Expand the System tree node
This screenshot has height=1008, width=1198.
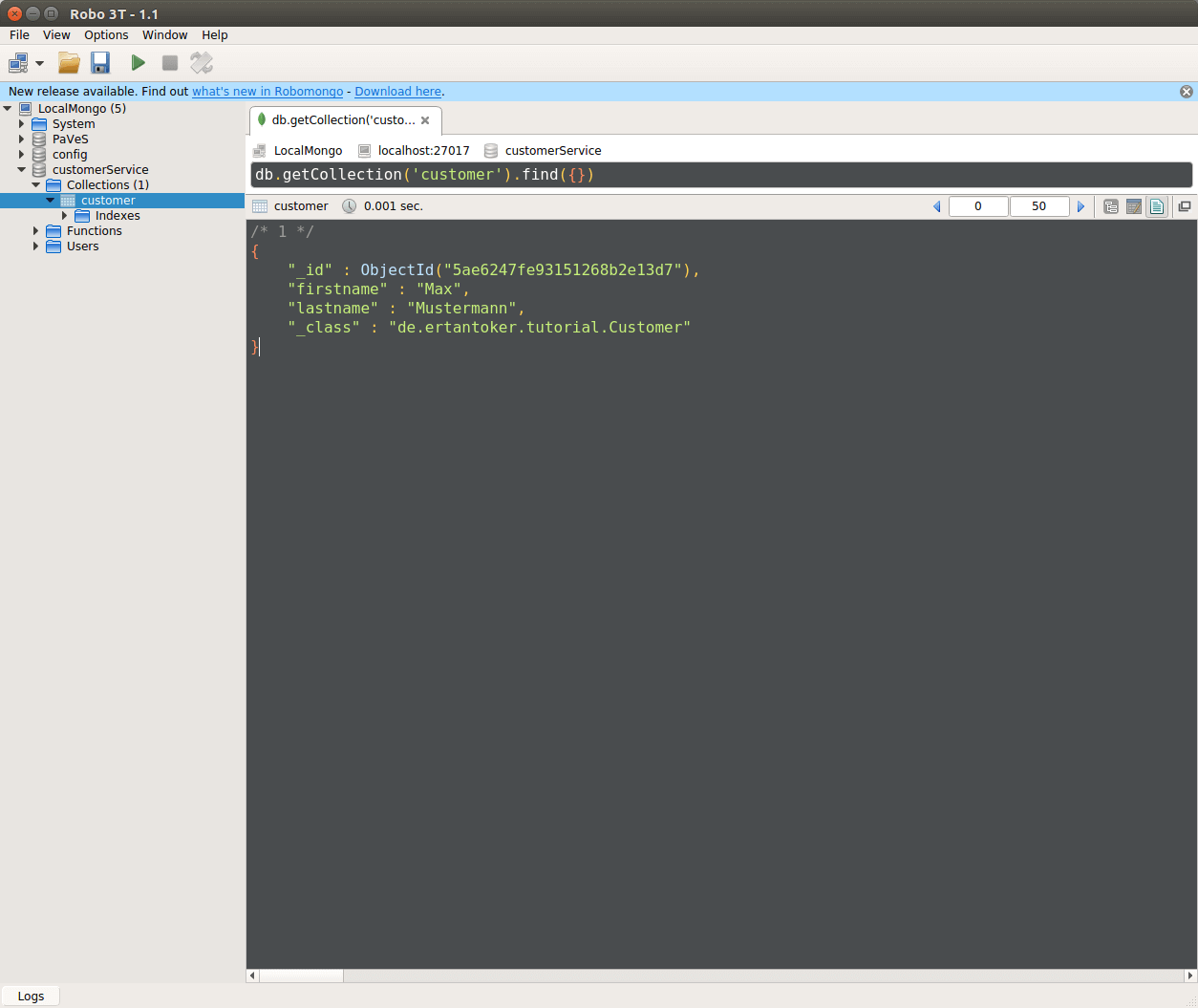(x=22, y=123)
